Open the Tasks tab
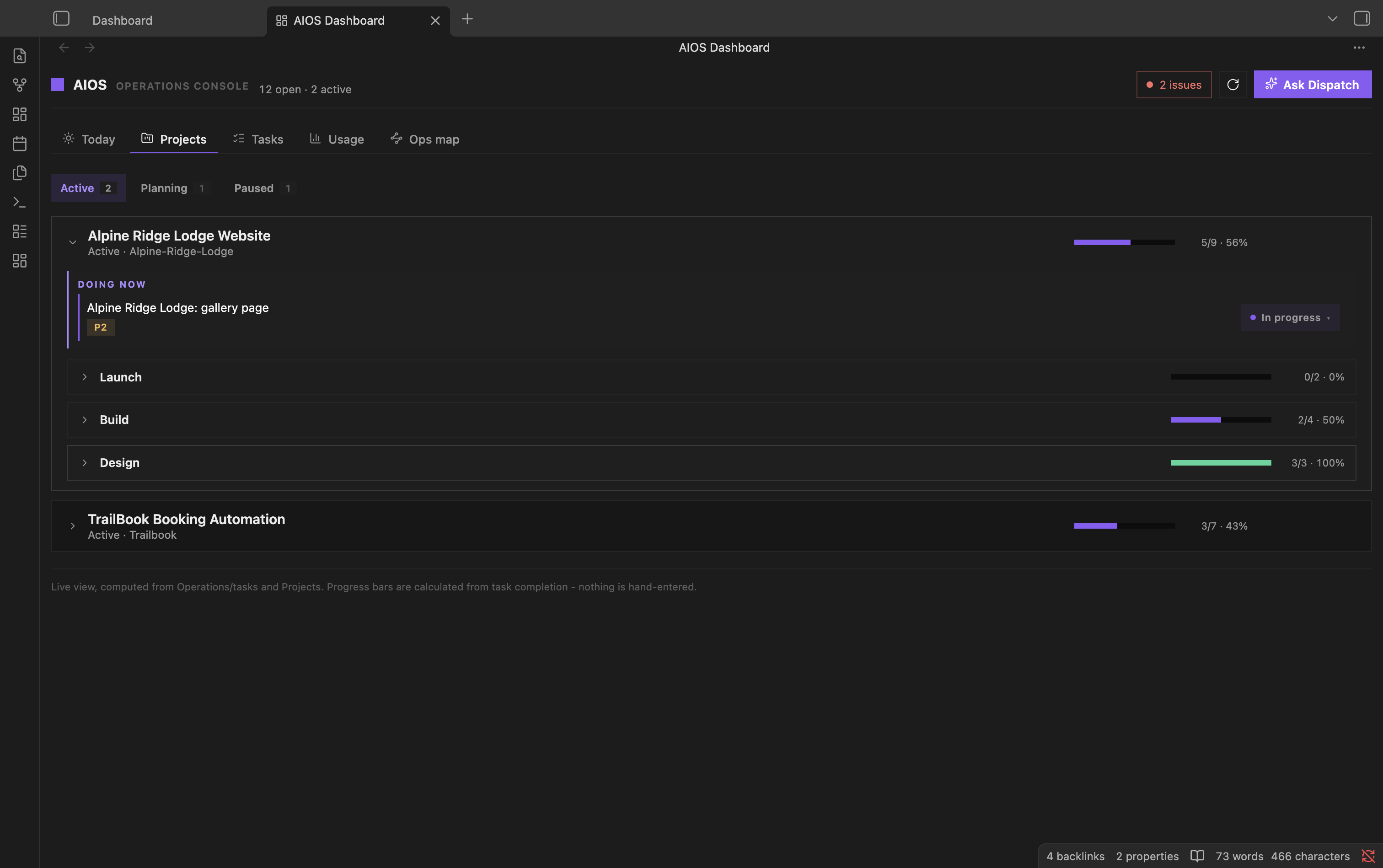The image size is (1383, 868). point(258,139)
